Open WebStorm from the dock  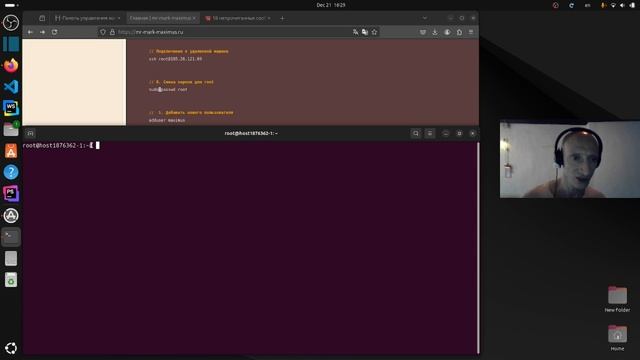click(x=11, y=108)
